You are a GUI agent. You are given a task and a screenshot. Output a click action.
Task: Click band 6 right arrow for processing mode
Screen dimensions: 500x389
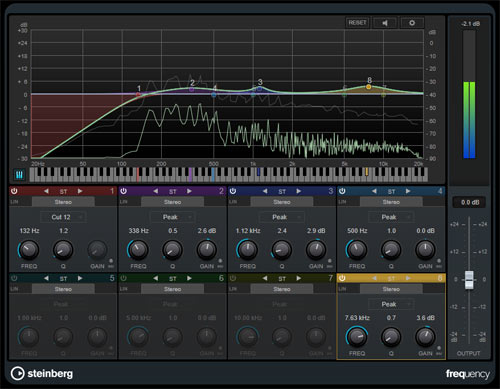(189, 278)
